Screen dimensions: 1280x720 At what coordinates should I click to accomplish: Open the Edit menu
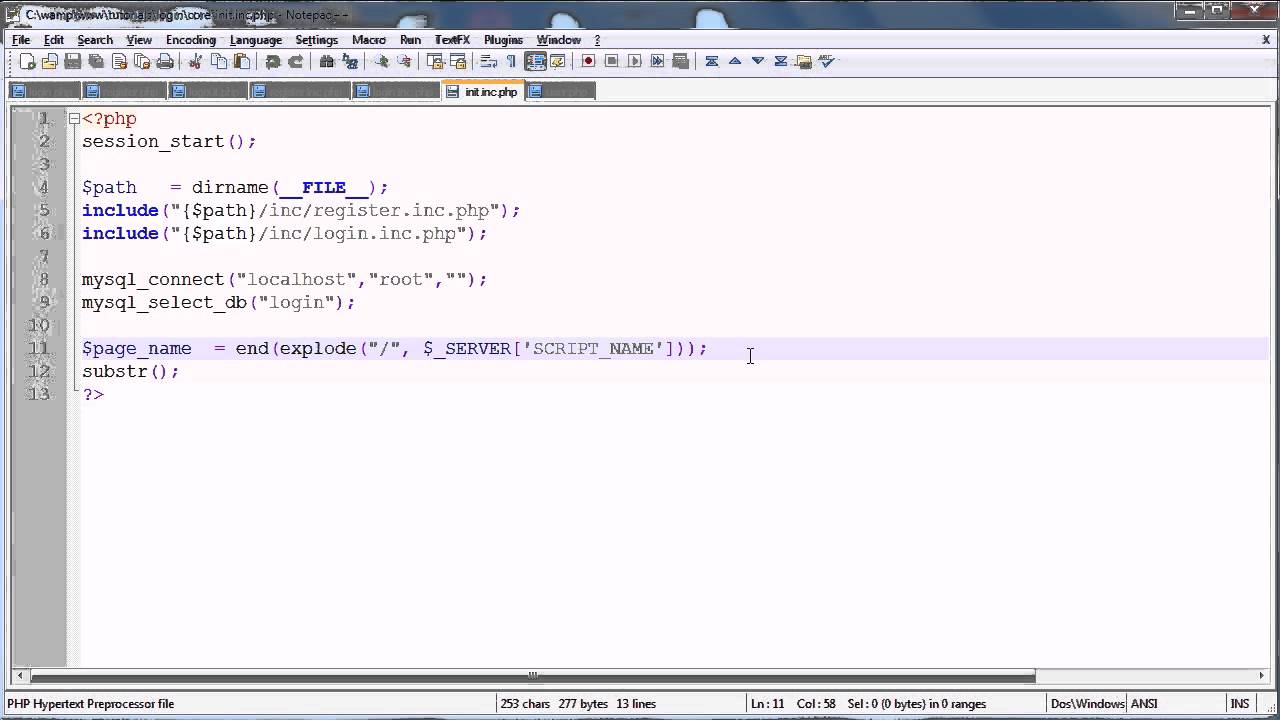pos(54,40)
